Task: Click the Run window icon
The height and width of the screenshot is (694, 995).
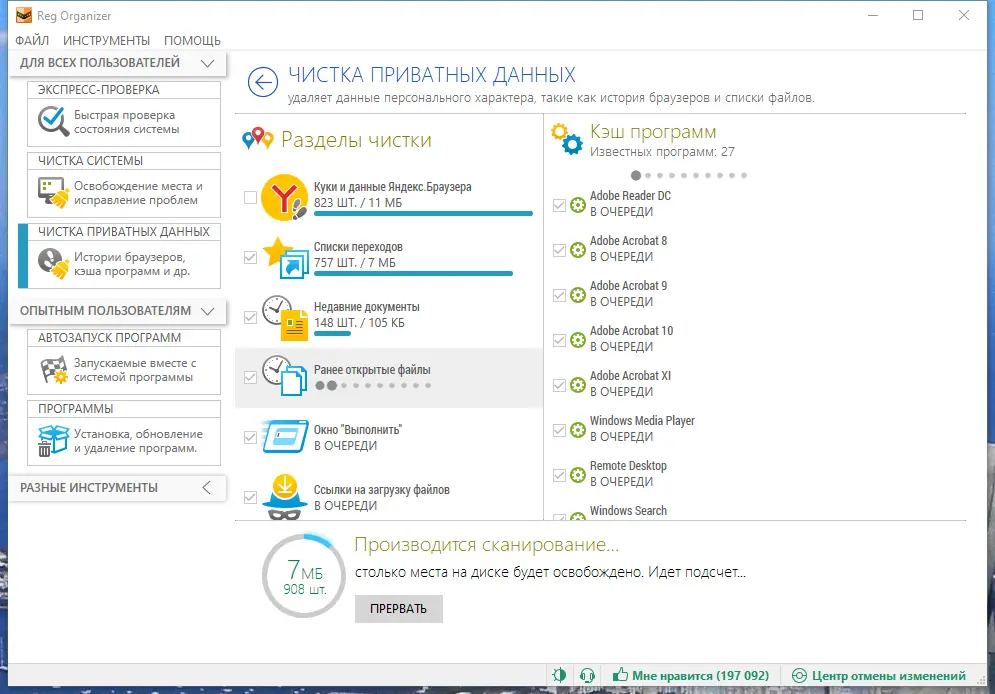Action: 286,436
